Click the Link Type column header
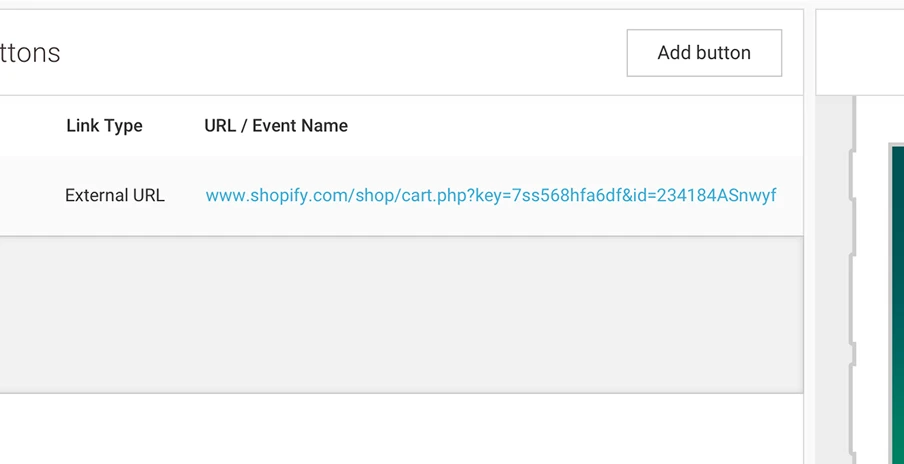This screenshot has height=464, width=904. tap(104, 126)
